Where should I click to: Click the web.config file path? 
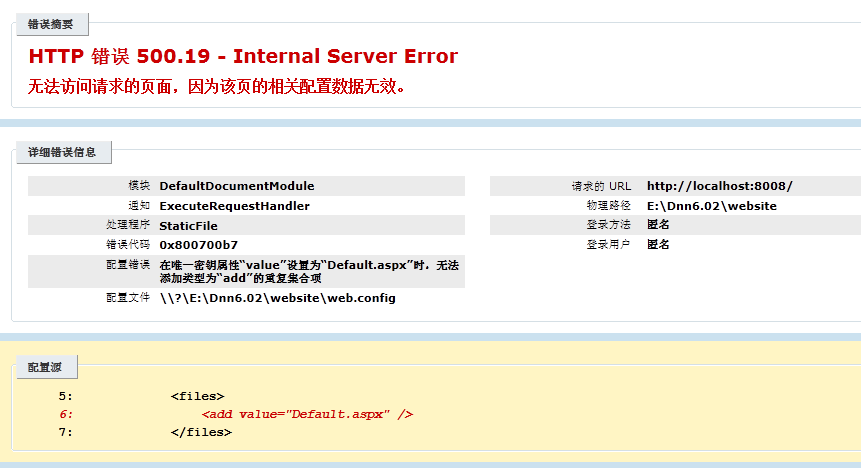pos(278,298)
